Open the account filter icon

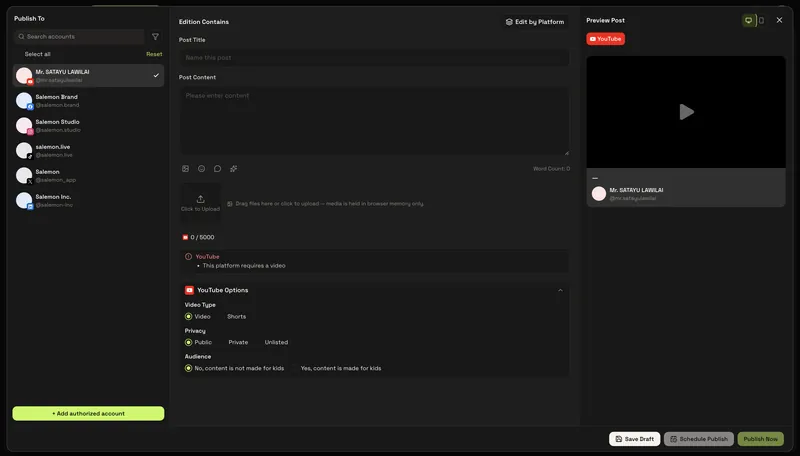(x=155, y=37)
